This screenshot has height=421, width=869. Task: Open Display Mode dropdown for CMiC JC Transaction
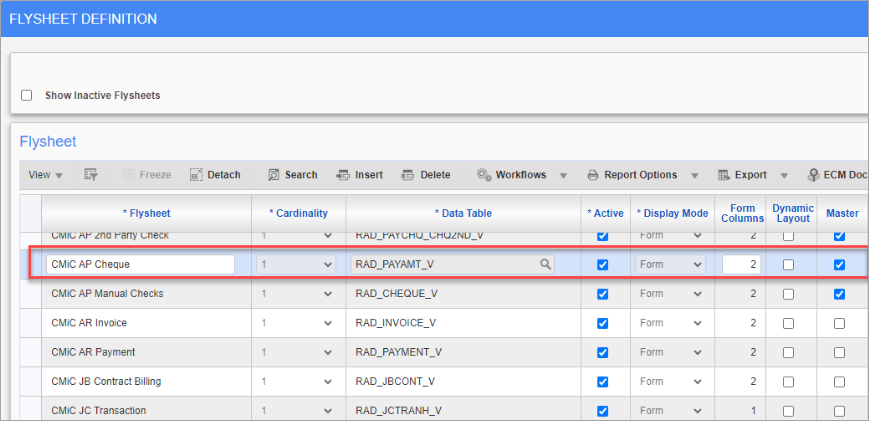tap(671, 411)
